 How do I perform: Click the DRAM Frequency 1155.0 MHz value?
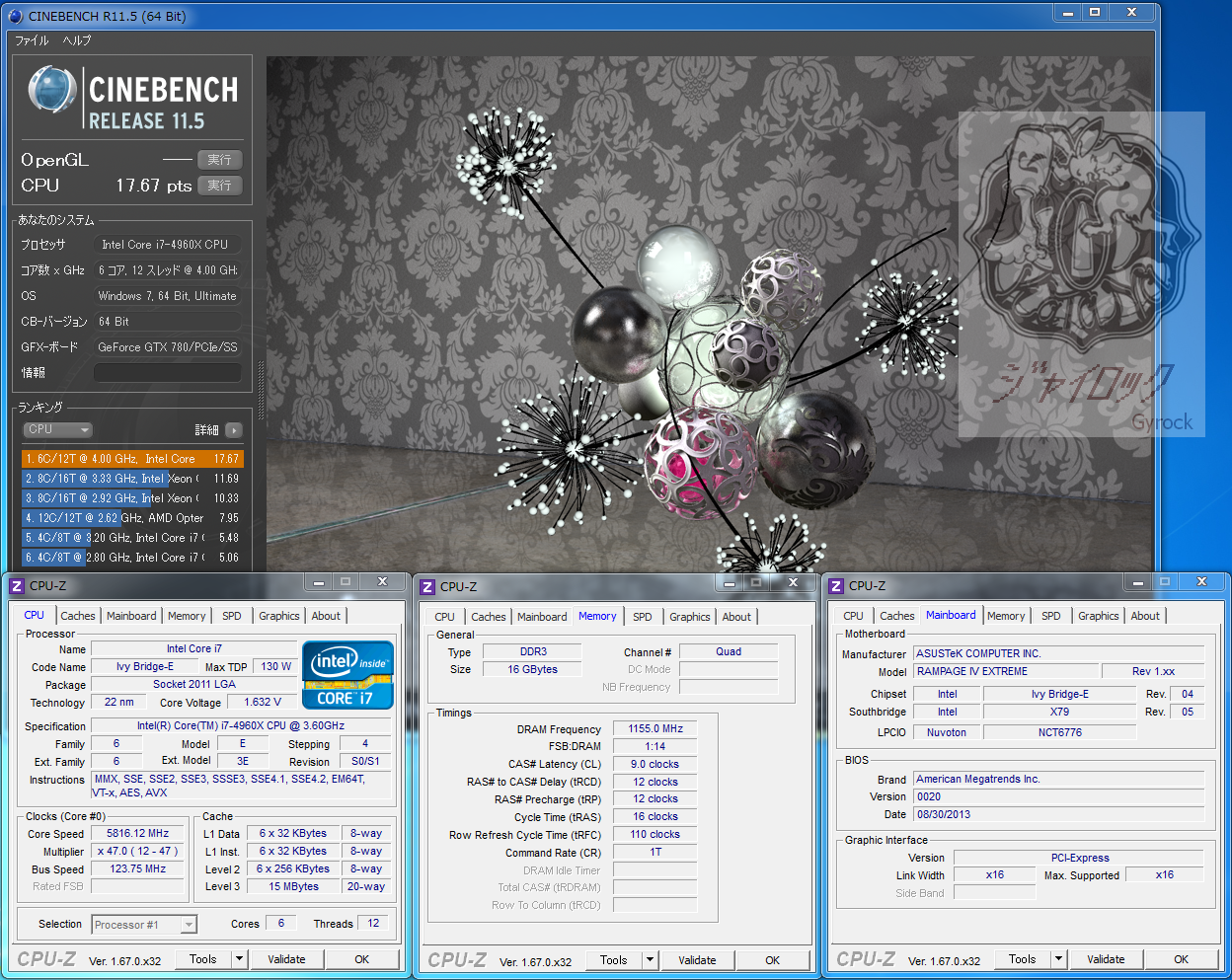point(655,729)
